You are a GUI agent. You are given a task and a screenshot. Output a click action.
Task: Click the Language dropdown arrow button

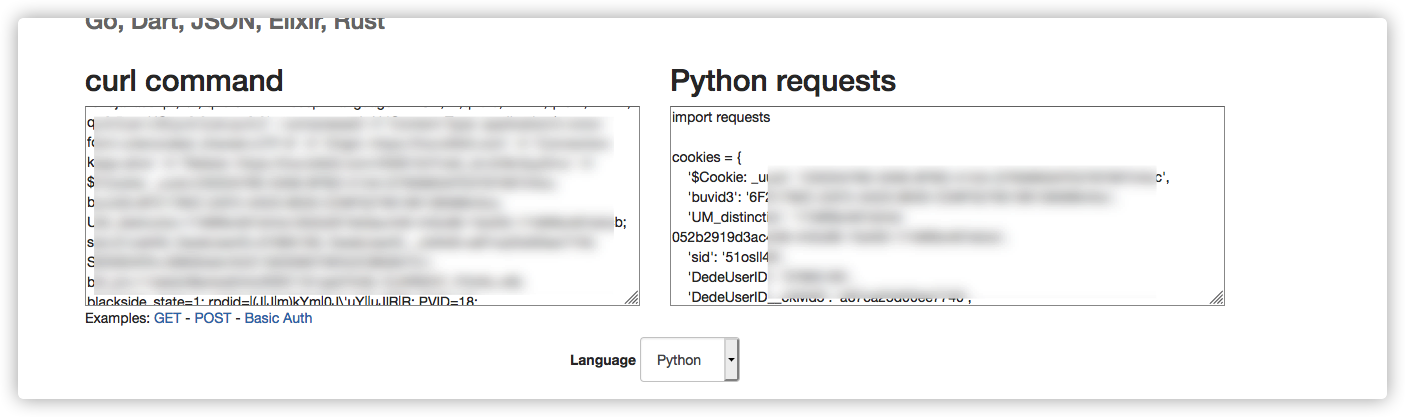tap(732, 360)
